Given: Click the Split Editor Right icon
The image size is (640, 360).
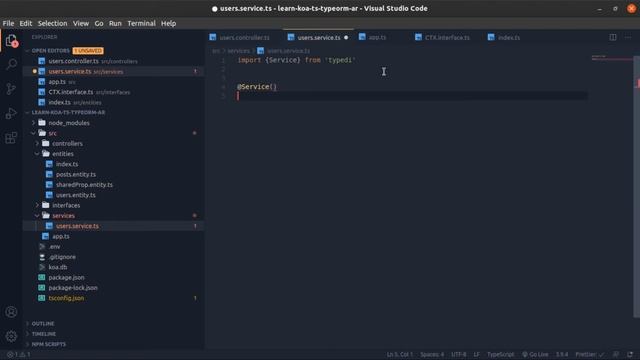Looking at the screenshot, I should (613, 37).
